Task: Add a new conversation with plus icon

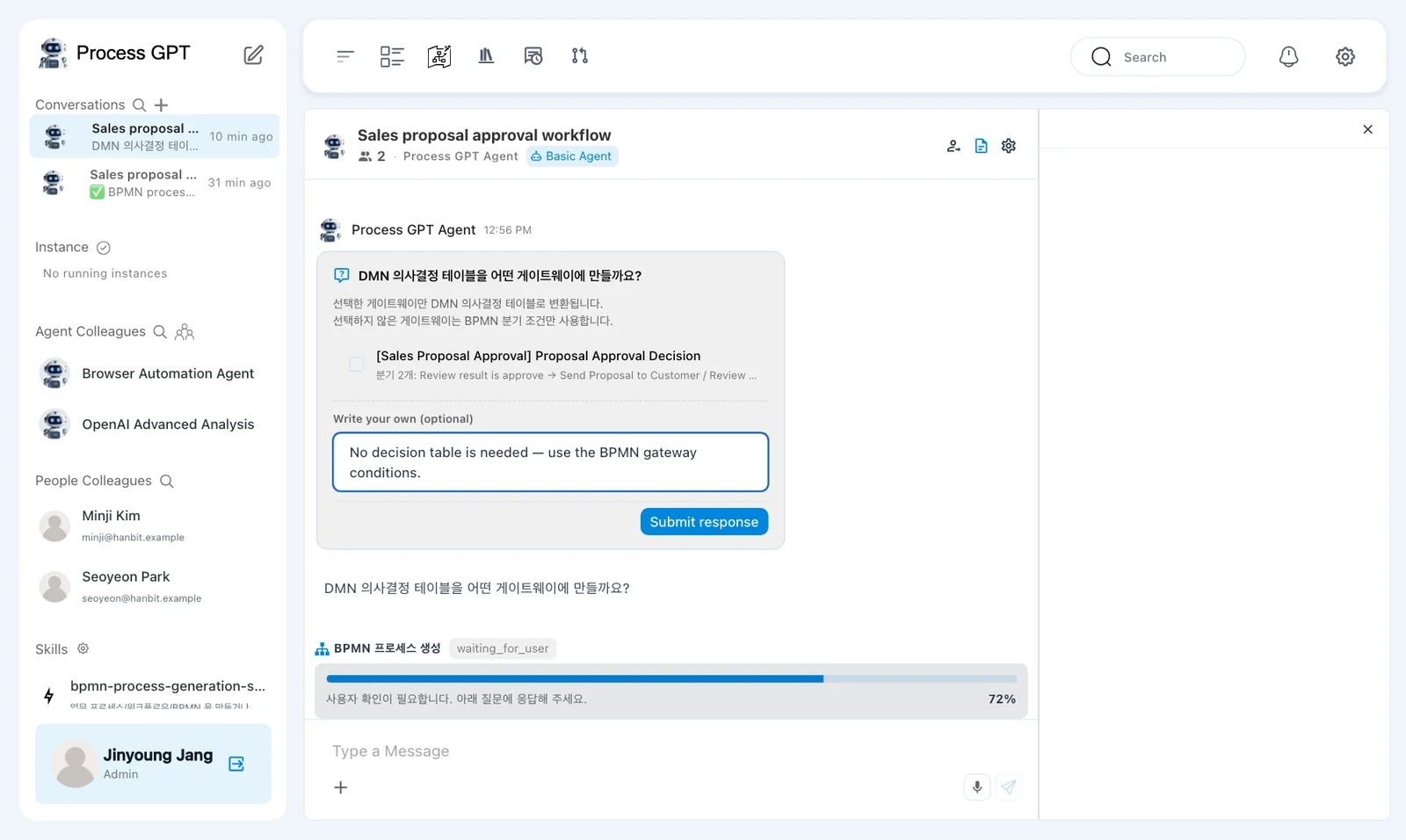Action: click(161, 105)
